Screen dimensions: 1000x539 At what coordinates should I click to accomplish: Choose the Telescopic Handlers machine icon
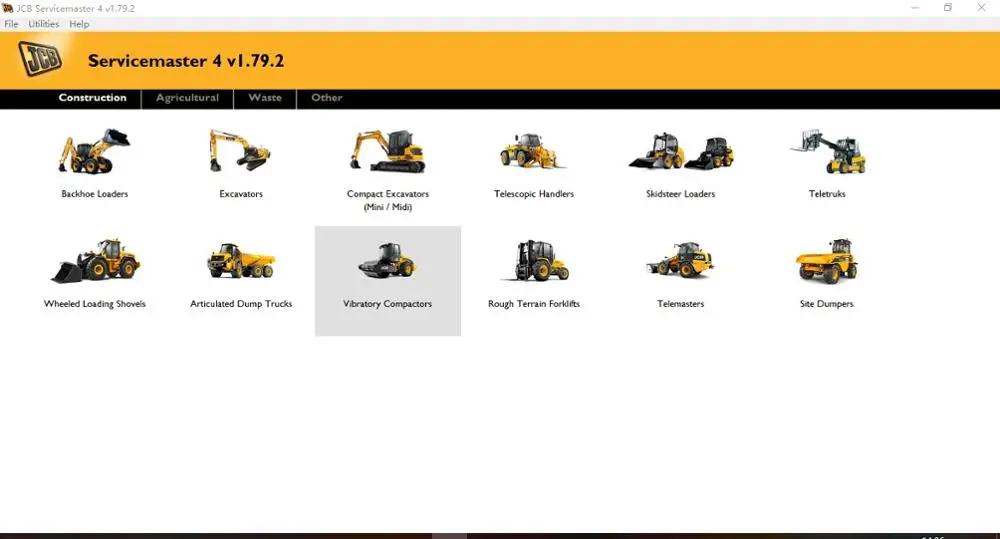click(x=533, y=151)
